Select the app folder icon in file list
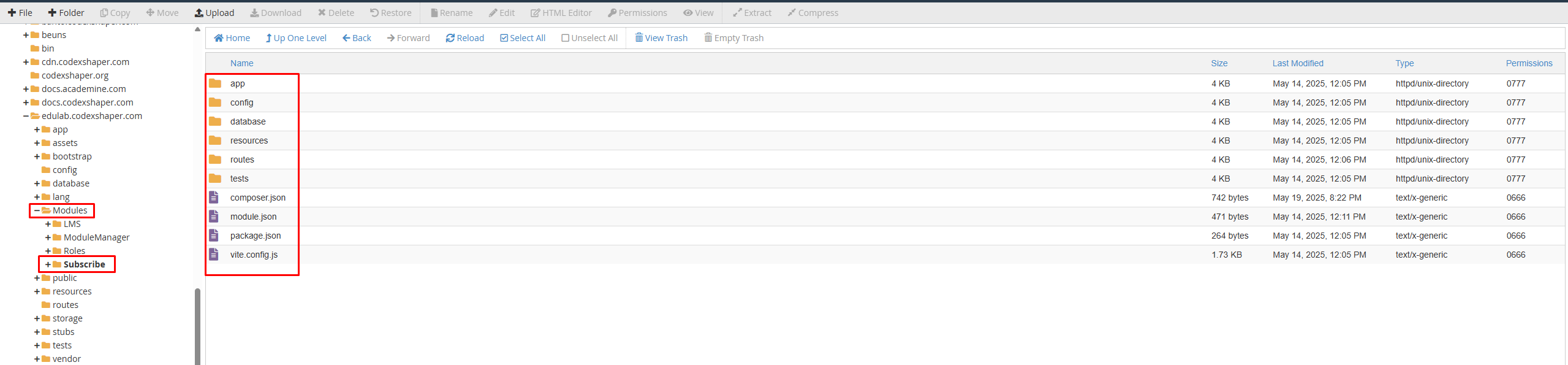 215,83
